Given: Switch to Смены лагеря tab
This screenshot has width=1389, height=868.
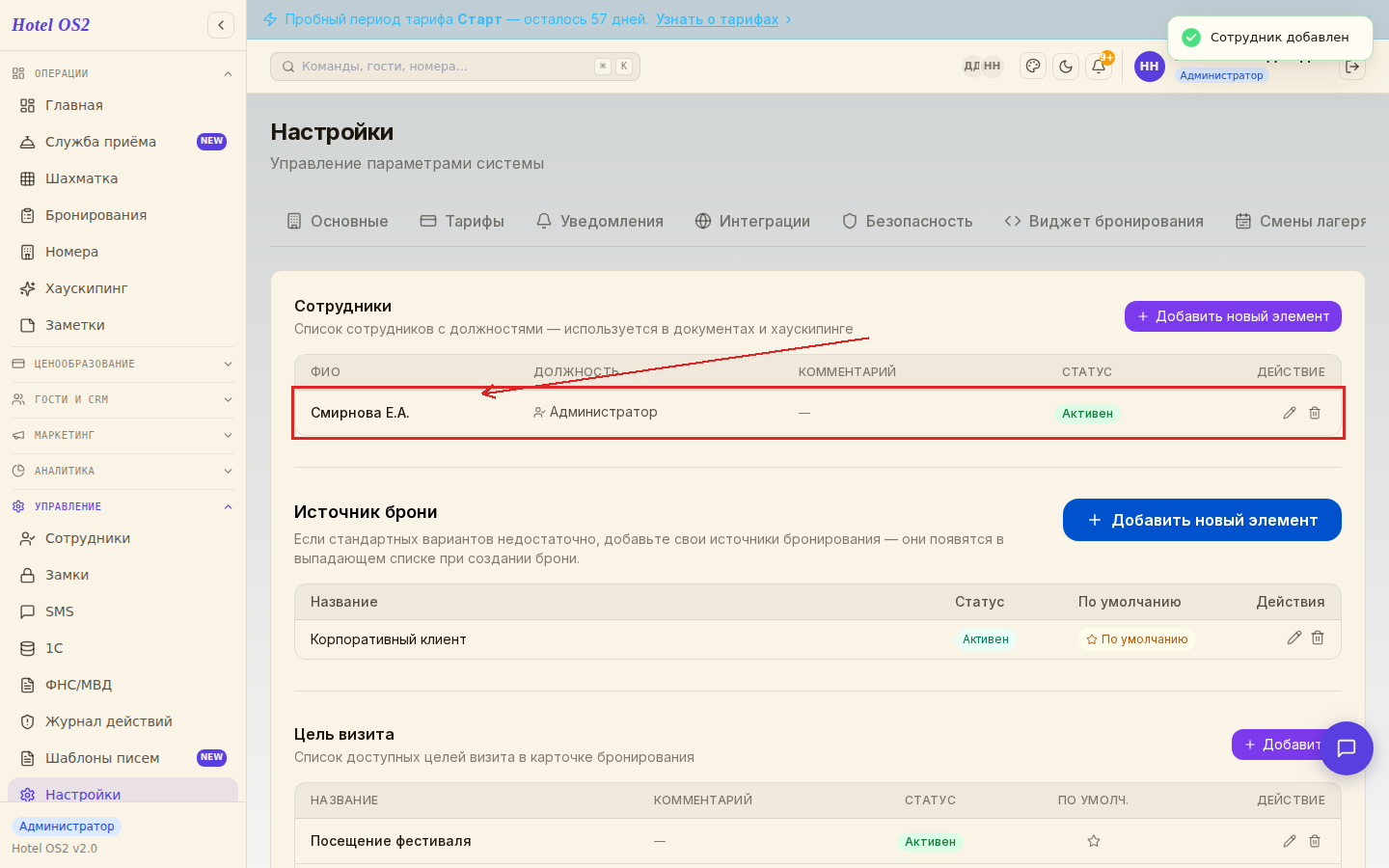Looking at the screenshot, I should tap(1300, 221).
